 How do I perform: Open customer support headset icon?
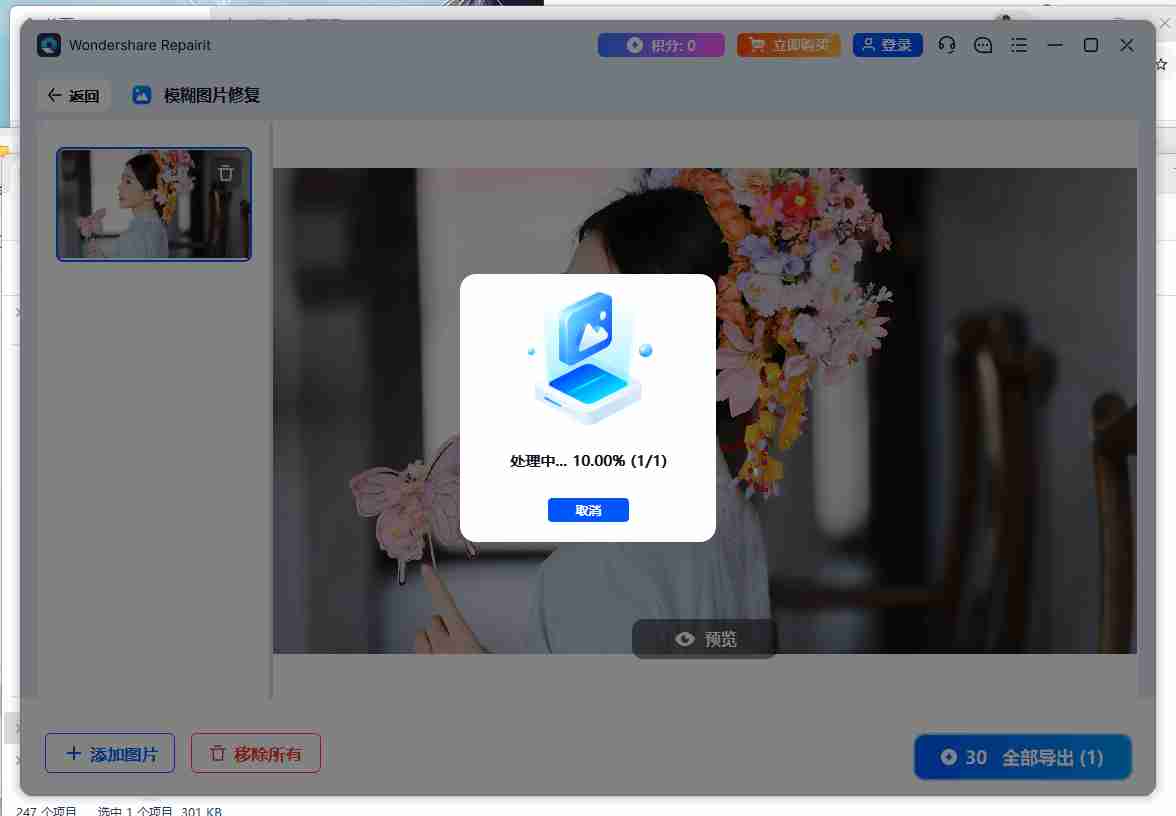(946, 46)
